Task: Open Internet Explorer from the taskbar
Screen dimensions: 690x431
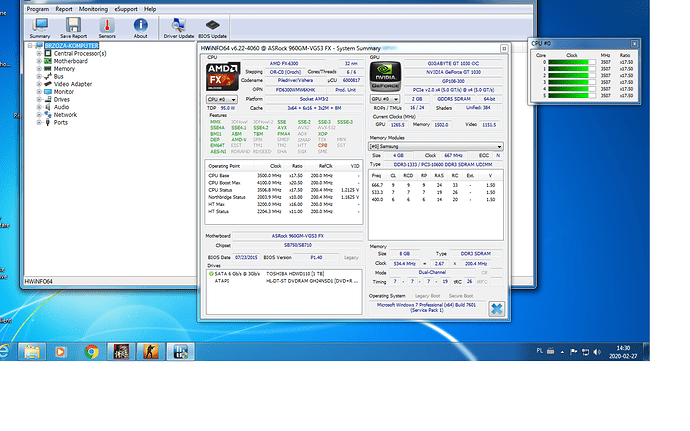Action: [x=4, y=351]
